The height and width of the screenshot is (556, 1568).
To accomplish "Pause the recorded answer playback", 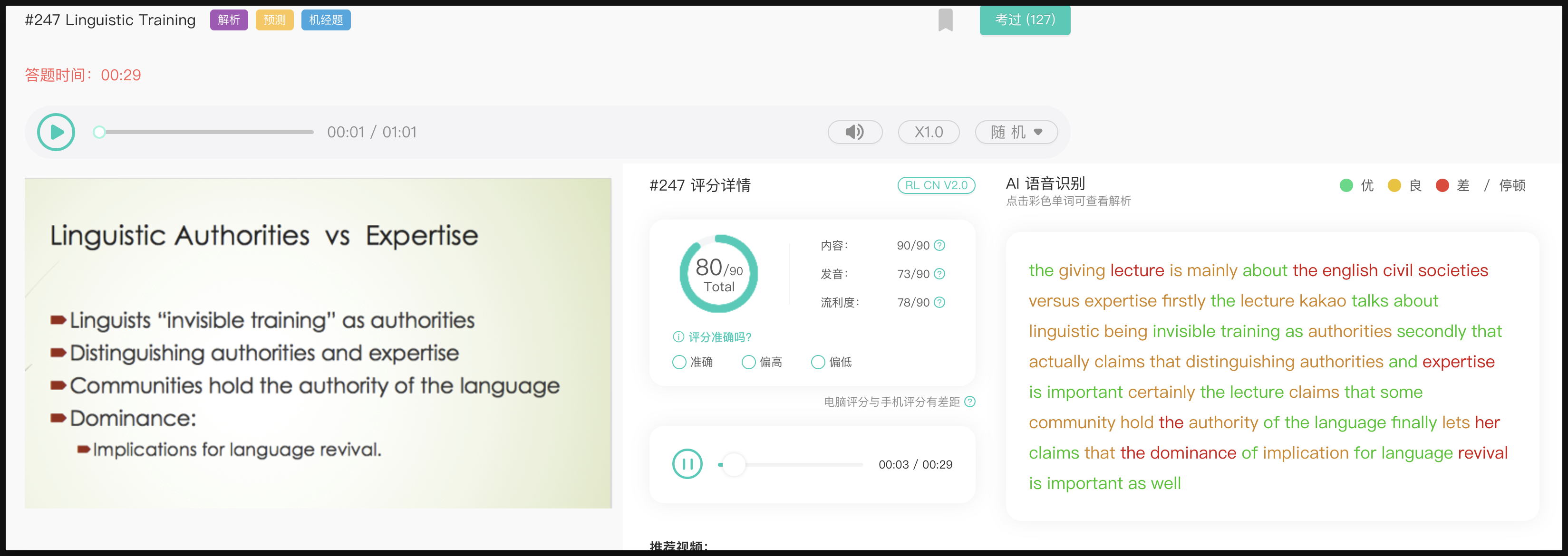I will (687, 464).
